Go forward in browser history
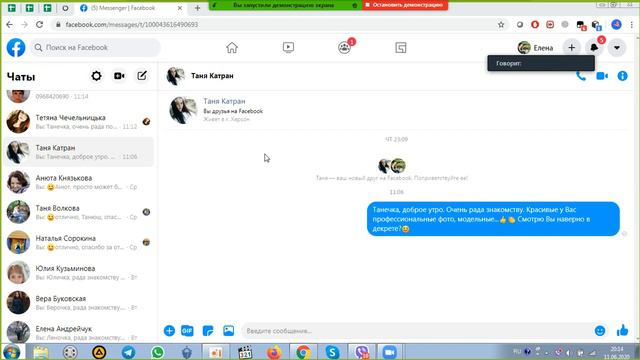The height and width of the screenshot is (360, 640). coord(24,24)
